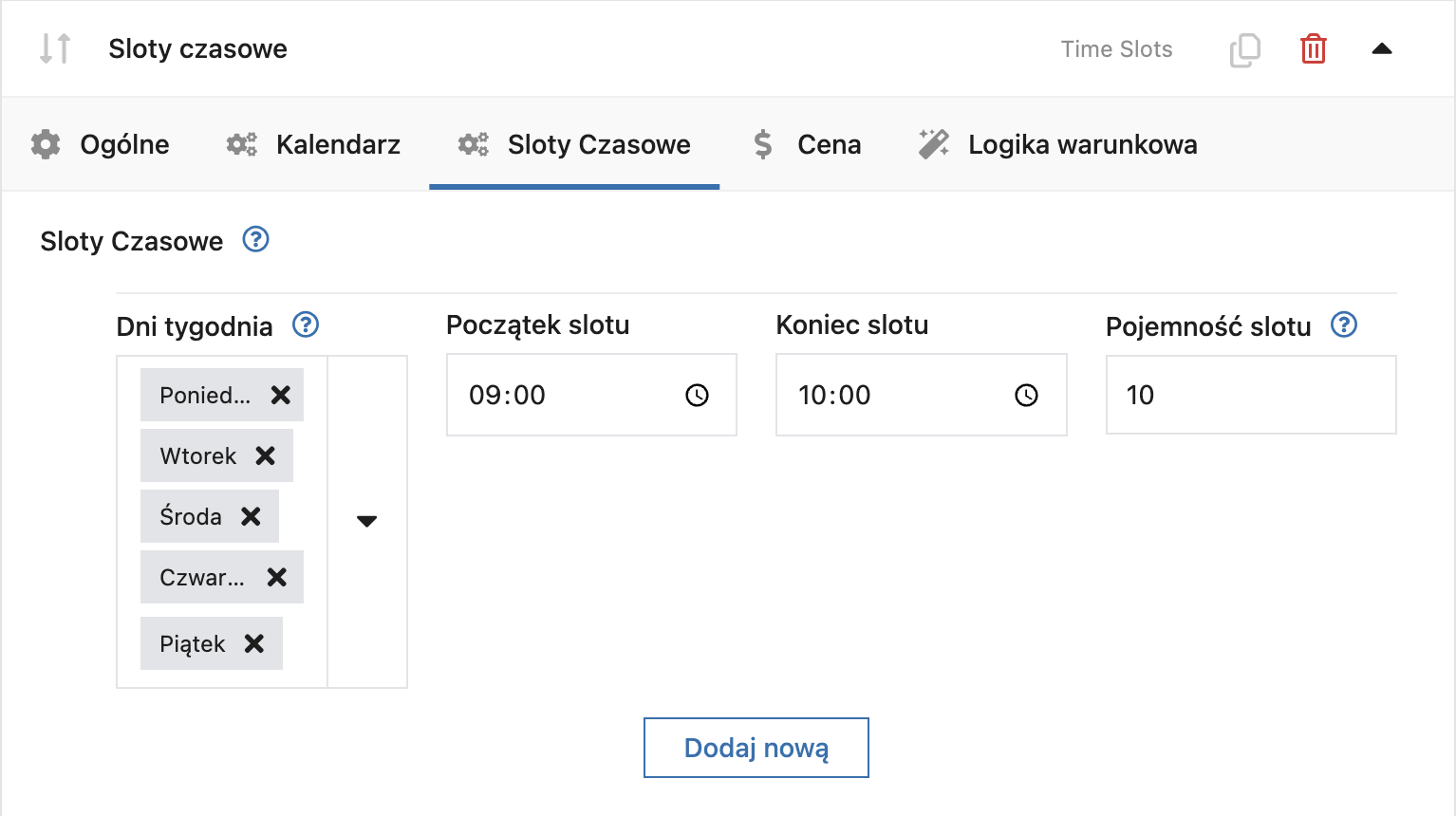Click the help icon beside Dni tygodnia
Image resolution: width=1456 pixels, height=816 pixels.
305,325
